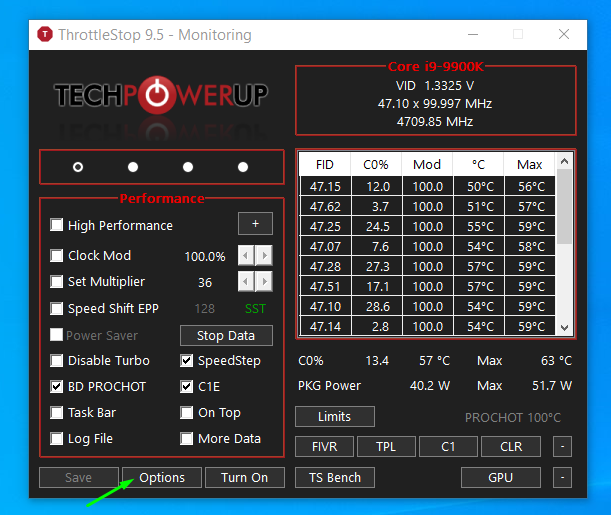This screenshot has height=515, width=611.
Task: Click the VID 1.3325 V reading
Action: pos(435,86)
